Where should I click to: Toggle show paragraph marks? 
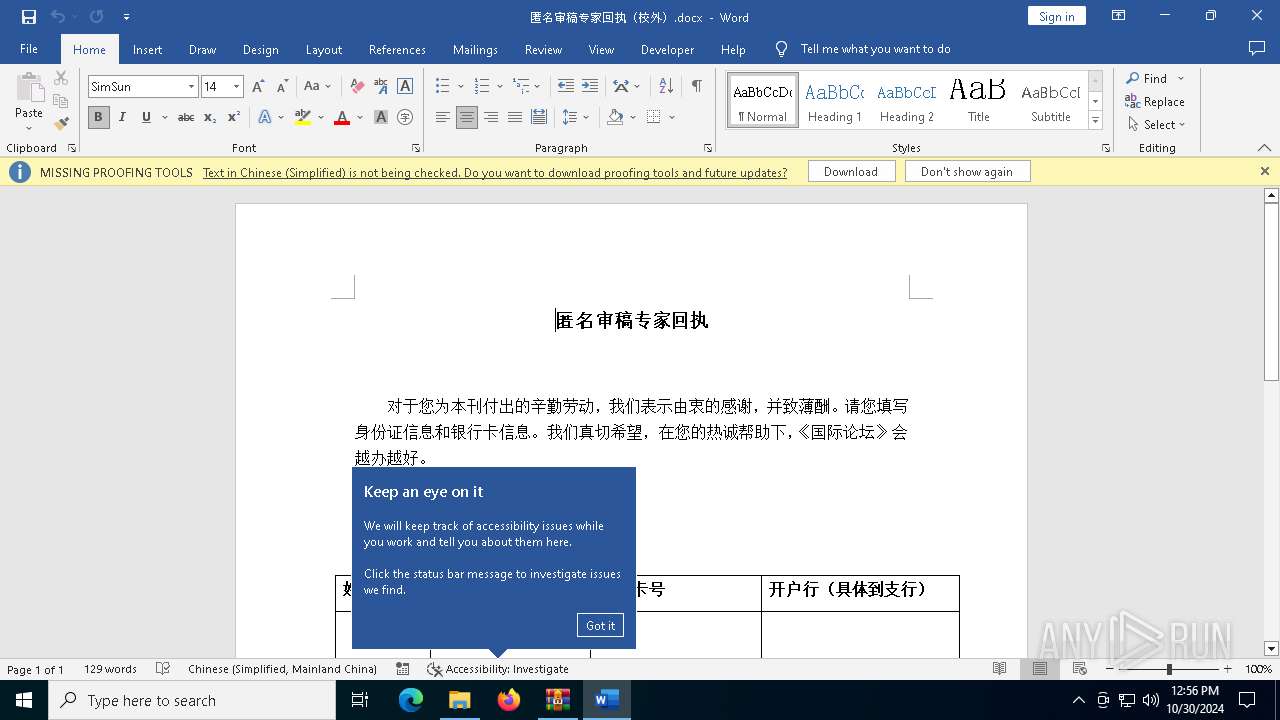tap(696, 87)
